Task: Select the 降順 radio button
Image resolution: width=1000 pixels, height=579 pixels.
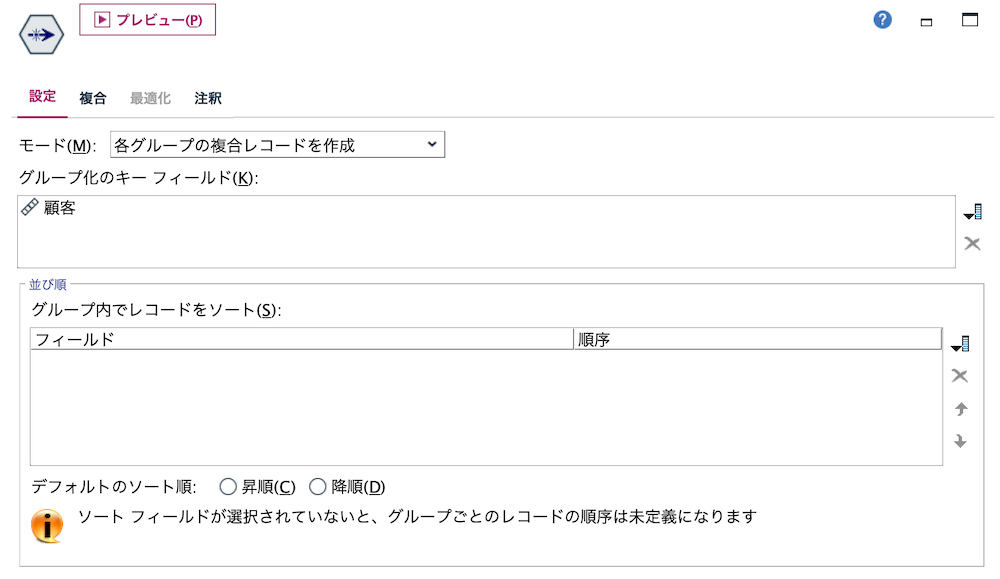Action: click(x=318, y=487)
